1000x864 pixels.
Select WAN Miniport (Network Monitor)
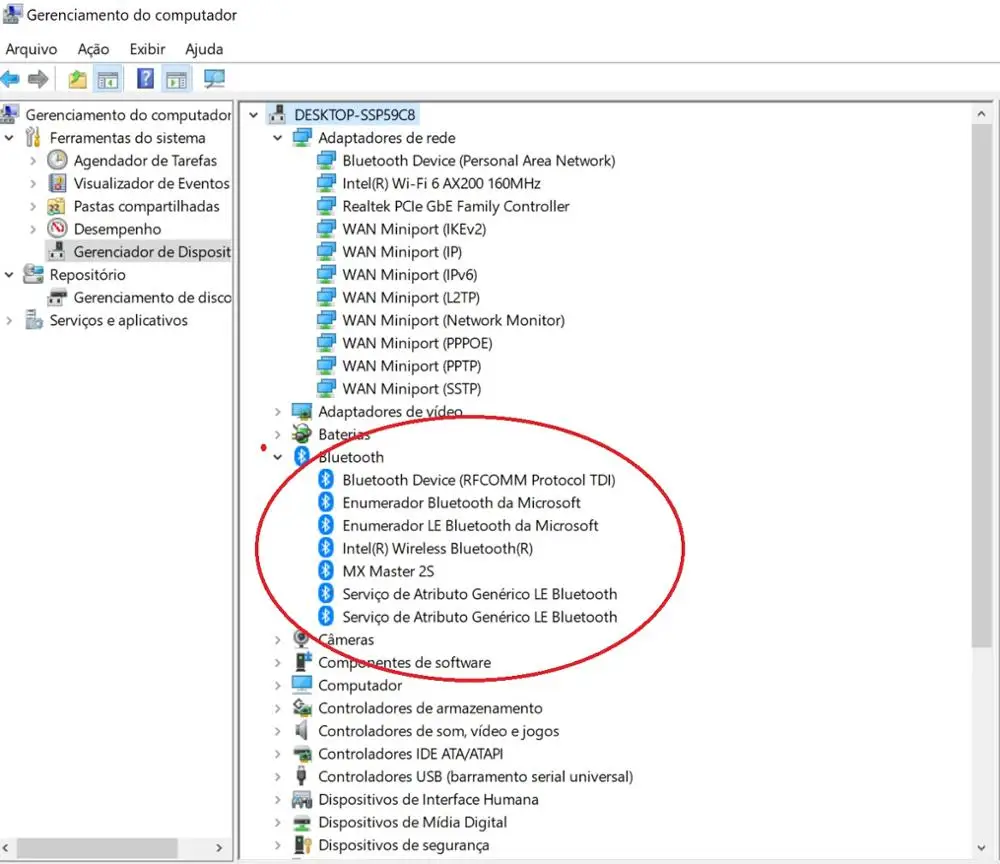(x=453, y=320)
